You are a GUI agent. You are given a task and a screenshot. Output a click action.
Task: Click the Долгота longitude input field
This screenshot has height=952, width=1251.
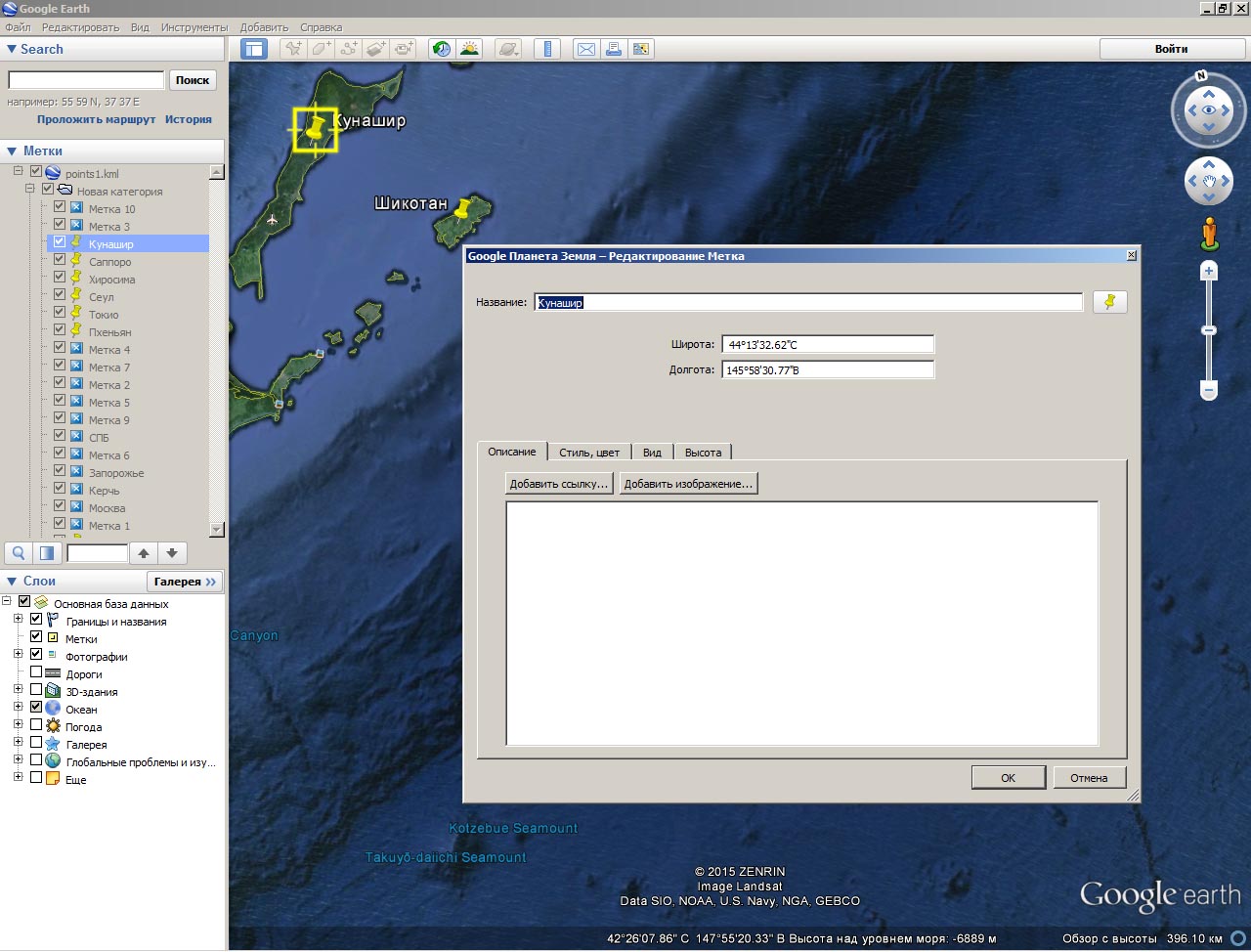click(828, 369)
